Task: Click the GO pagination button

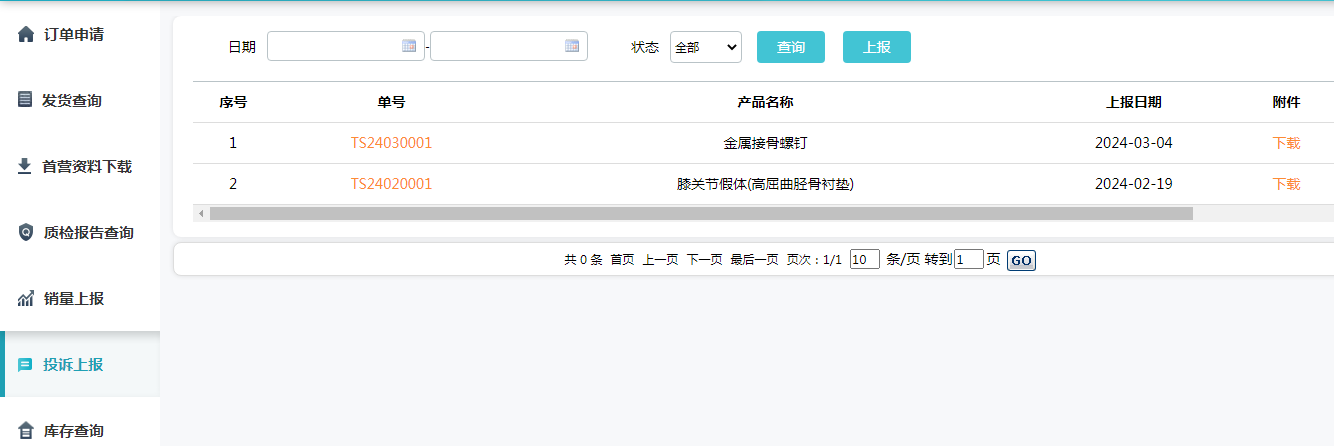Action: click(x=1021, y=260)
